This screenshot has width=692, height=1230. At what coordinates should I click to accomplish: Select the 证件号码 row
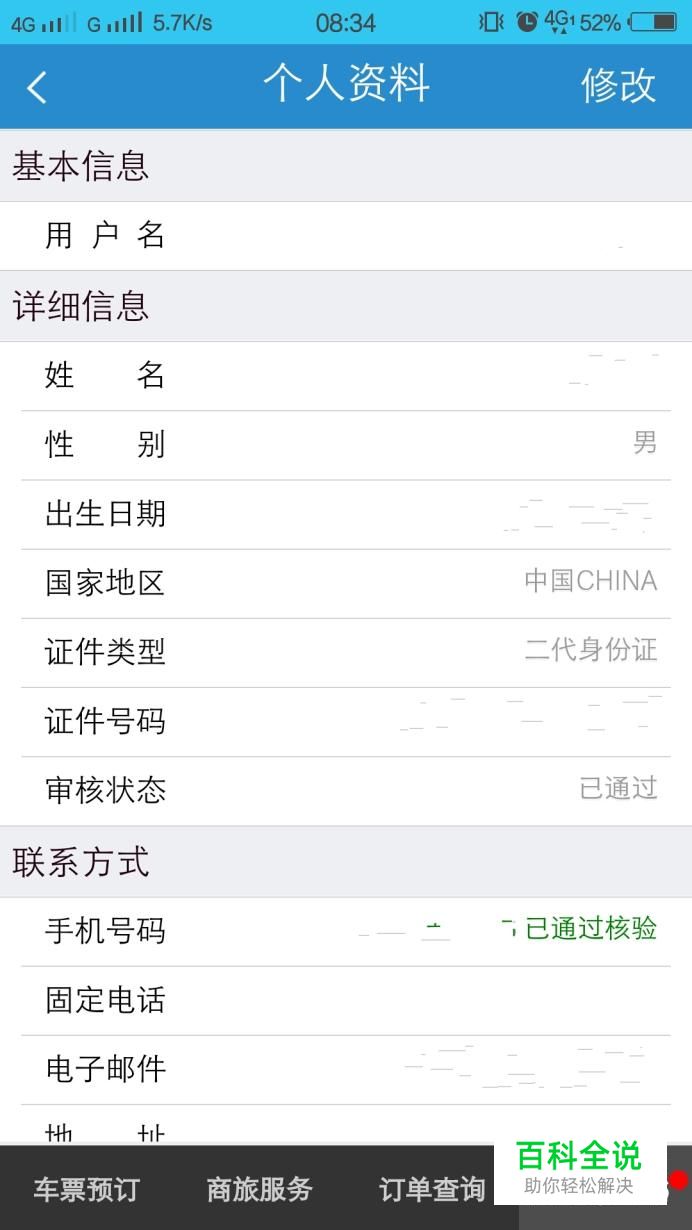pyautogui.click(x=346, y=722)
